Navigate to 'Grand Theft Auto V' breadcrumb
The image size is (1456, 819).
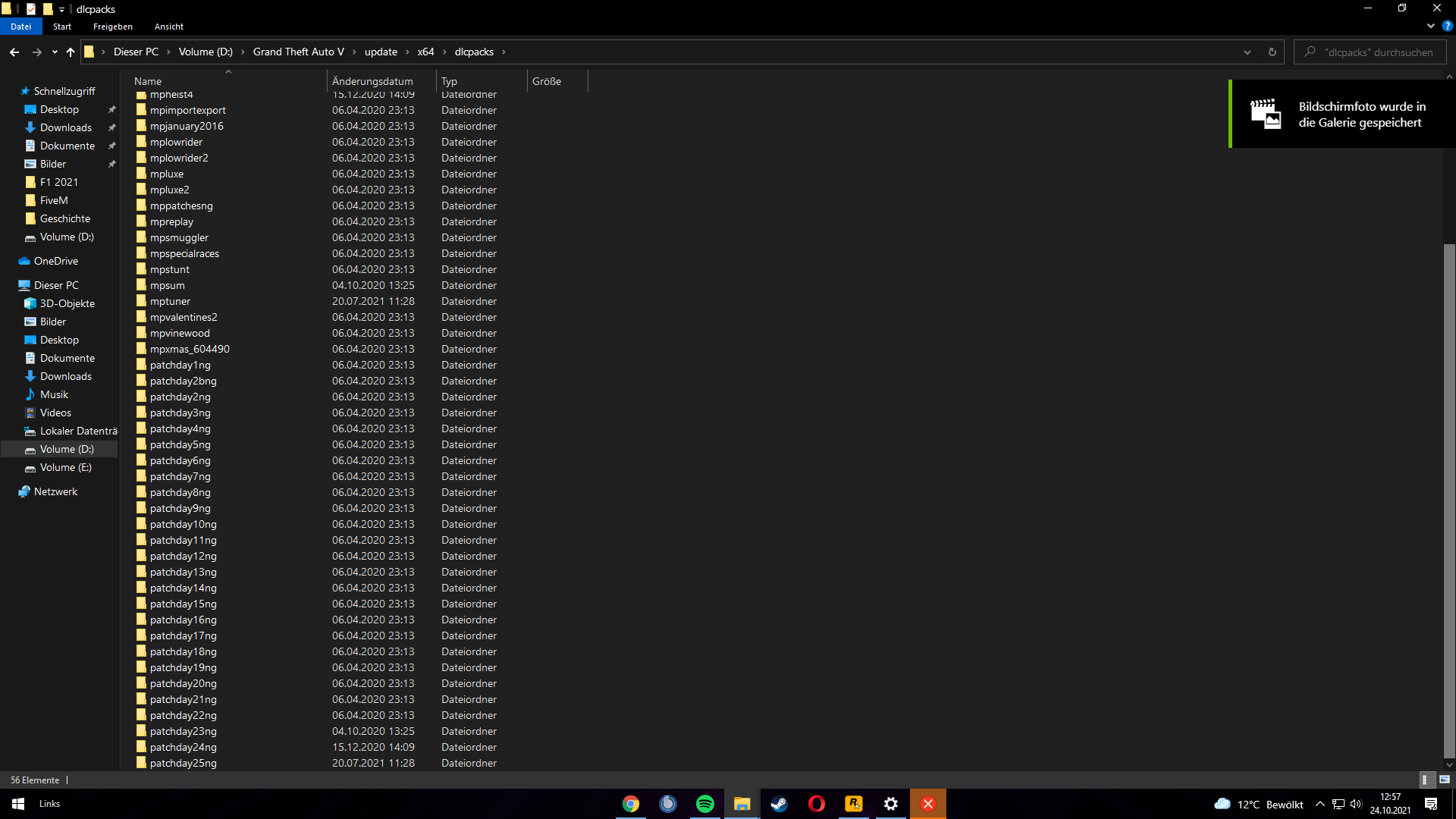coord(298,52)
